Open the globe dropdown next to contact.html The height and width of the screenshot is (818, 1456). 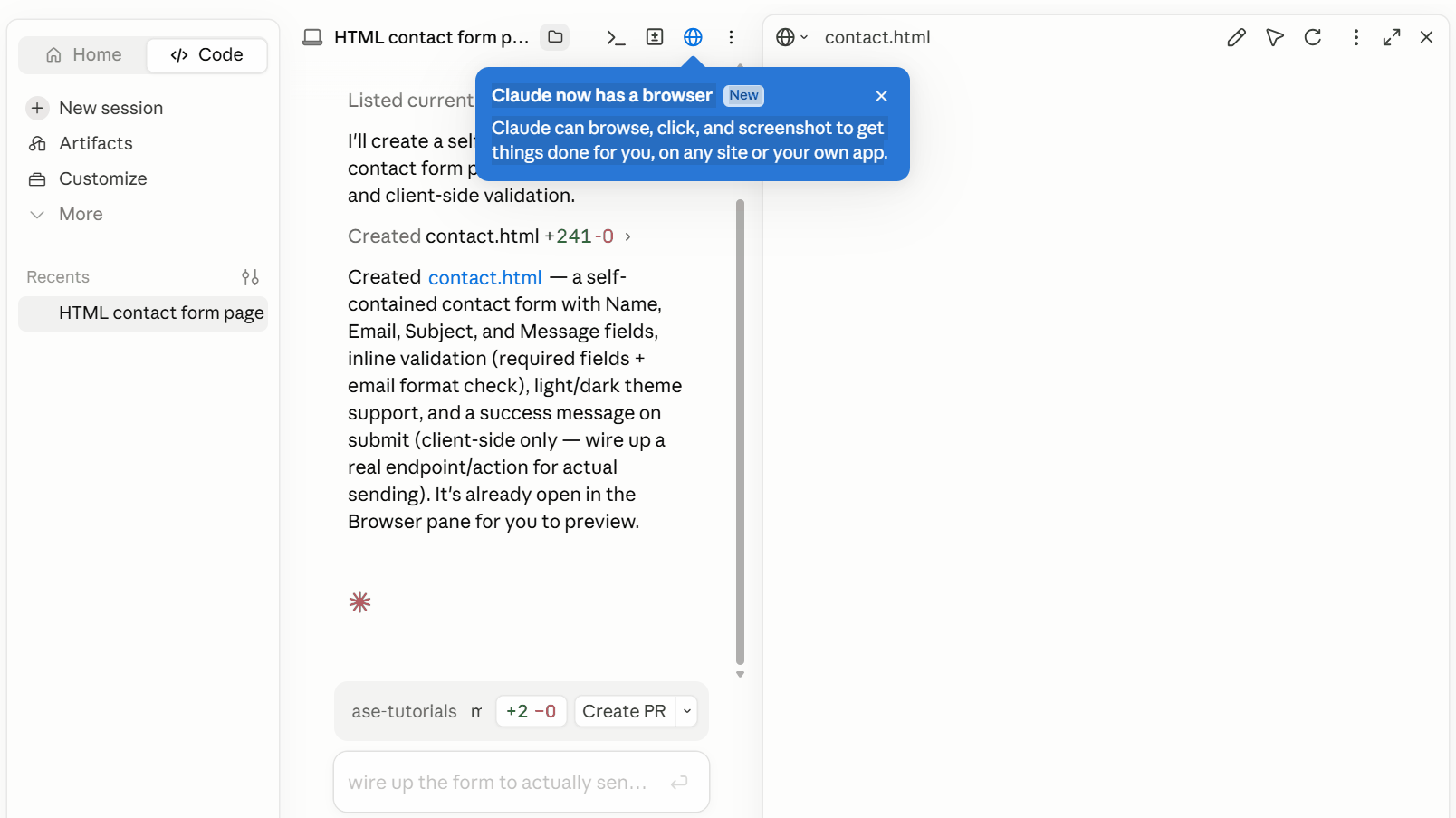[791, 37]
